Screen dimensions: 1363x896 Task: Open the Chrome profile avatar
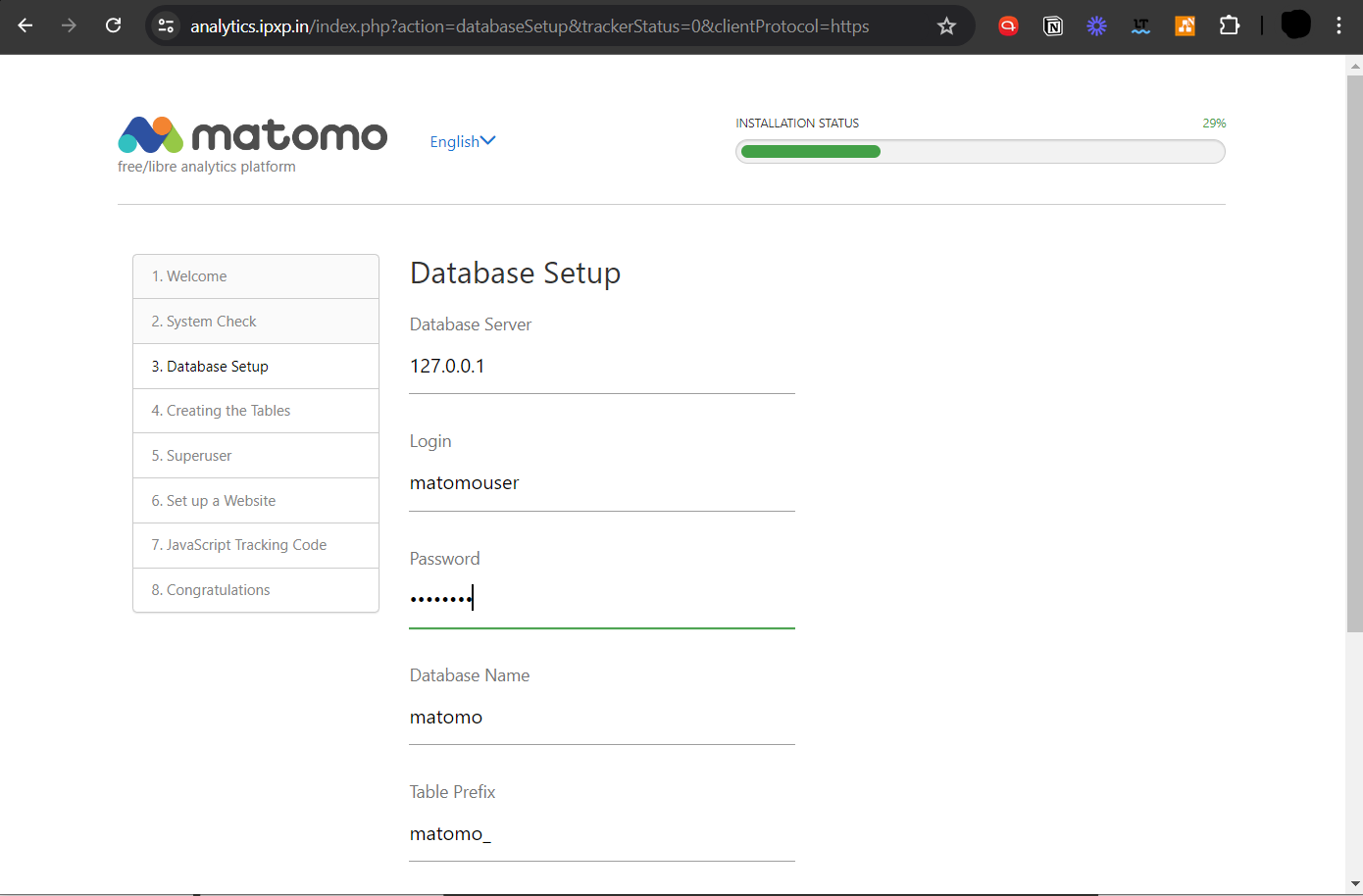(1295, 25)
